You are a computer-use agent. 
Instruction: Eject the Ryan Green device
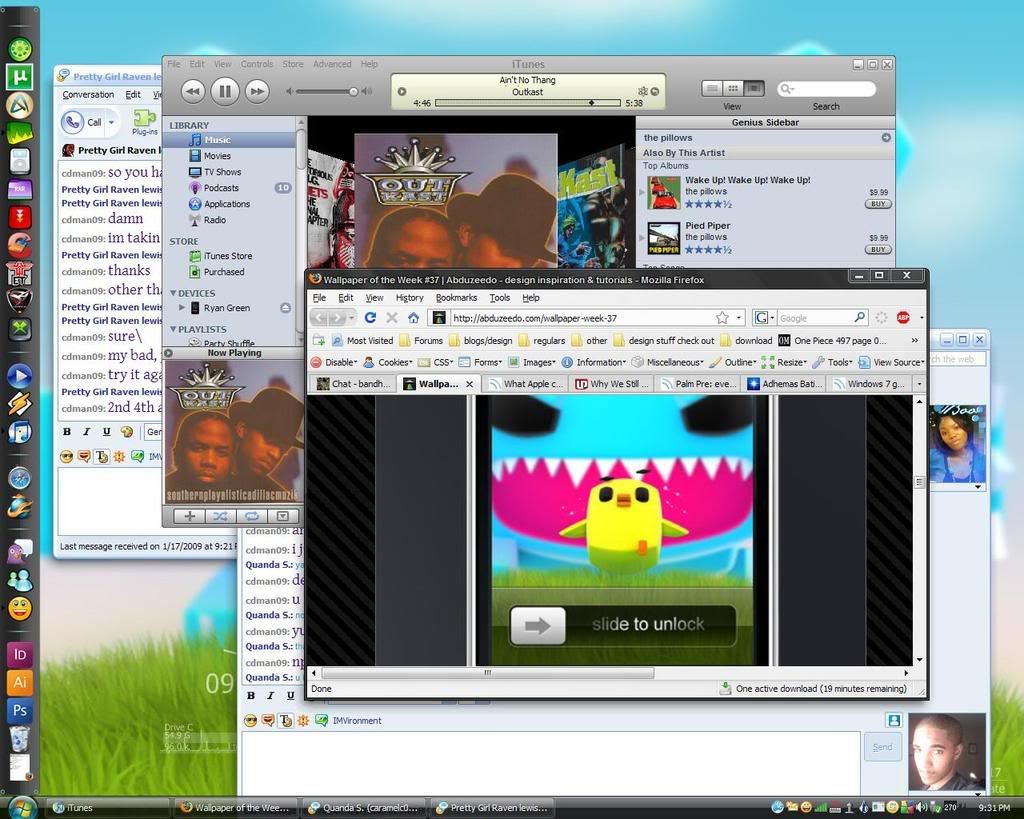(285, 308)
